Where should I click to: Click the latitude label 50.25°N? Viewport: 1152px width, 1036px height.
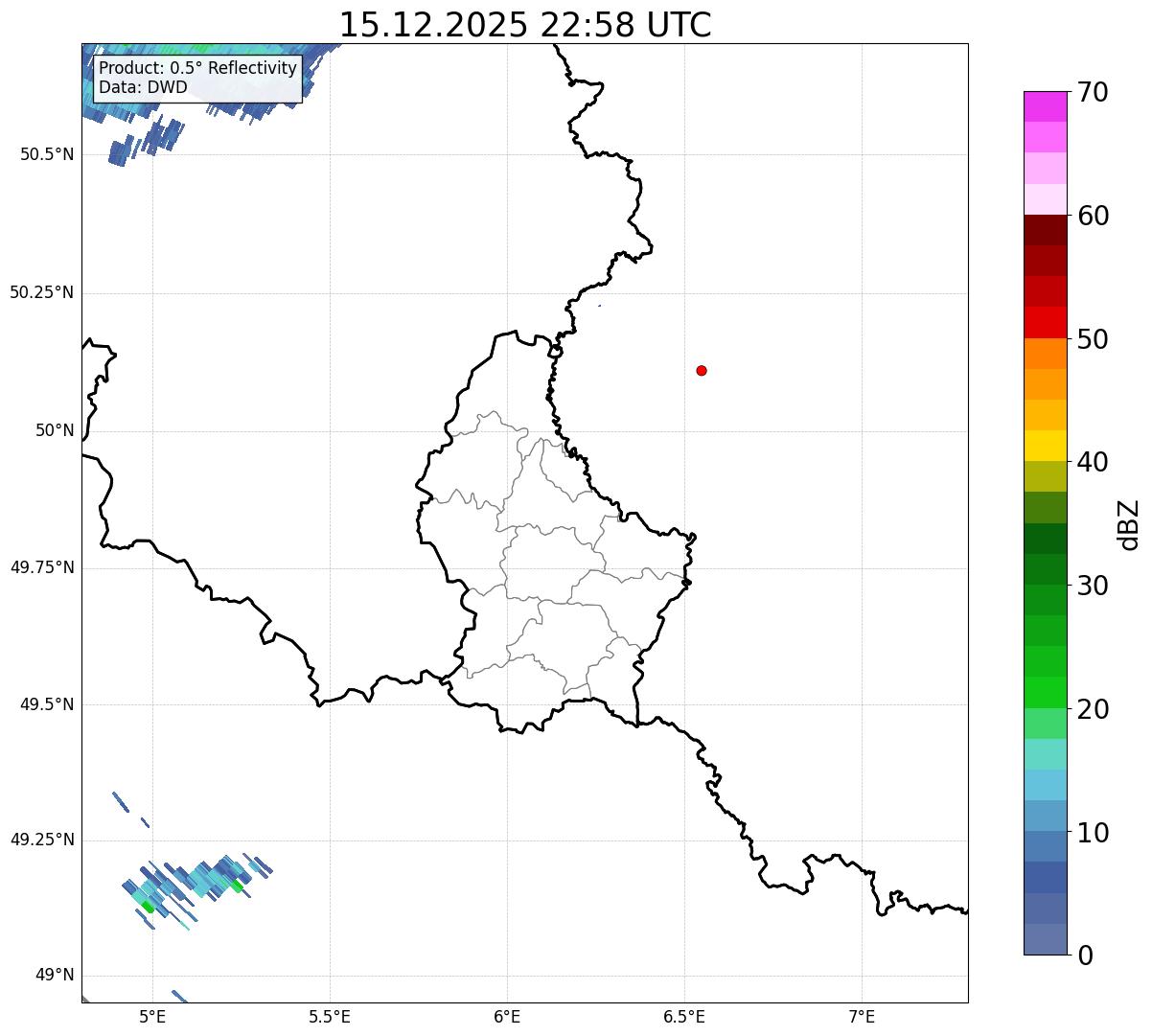click(41, 292)
